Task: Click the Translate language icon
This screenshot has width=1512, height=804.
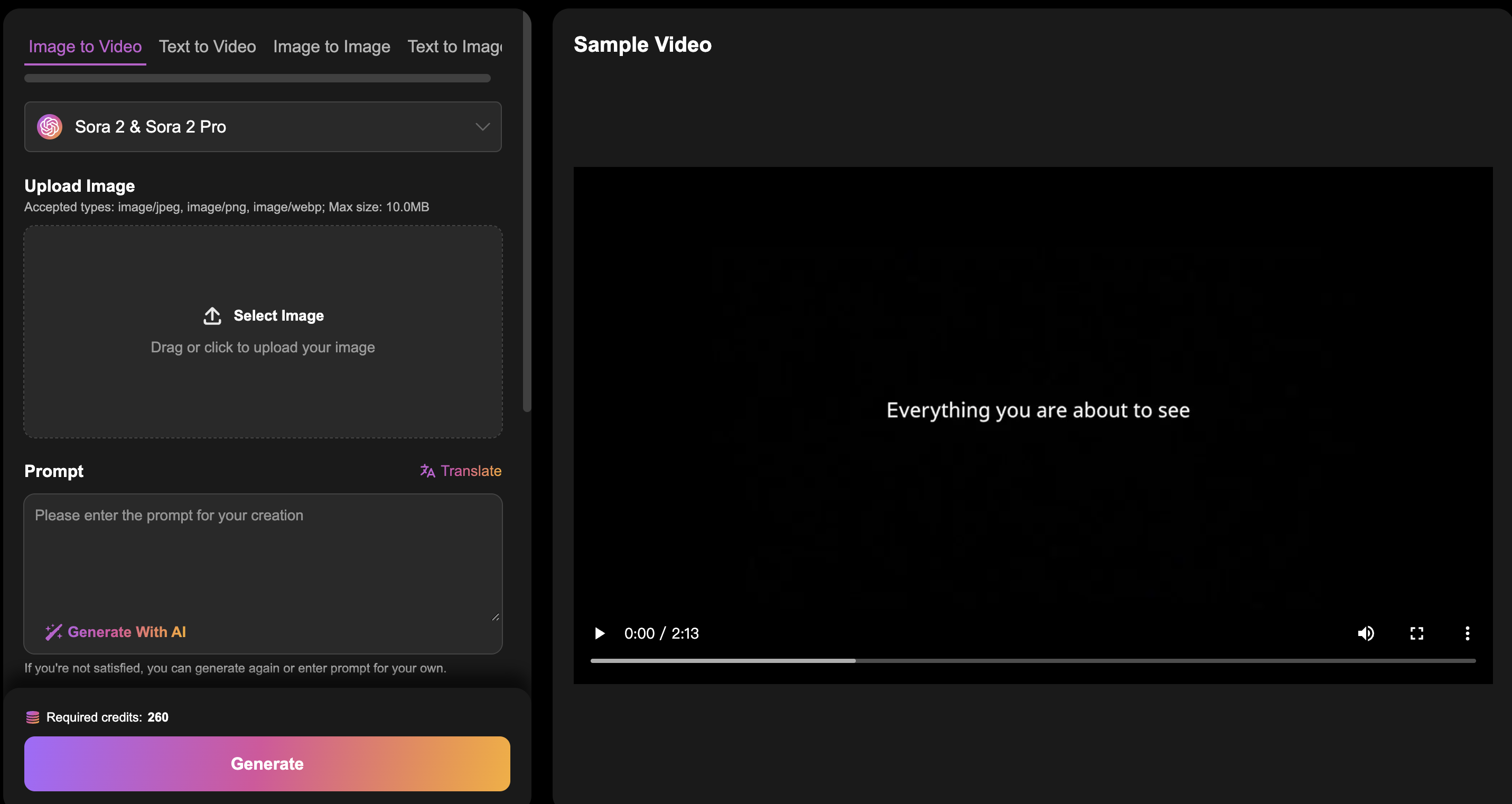Action: (x=427, y=471)
